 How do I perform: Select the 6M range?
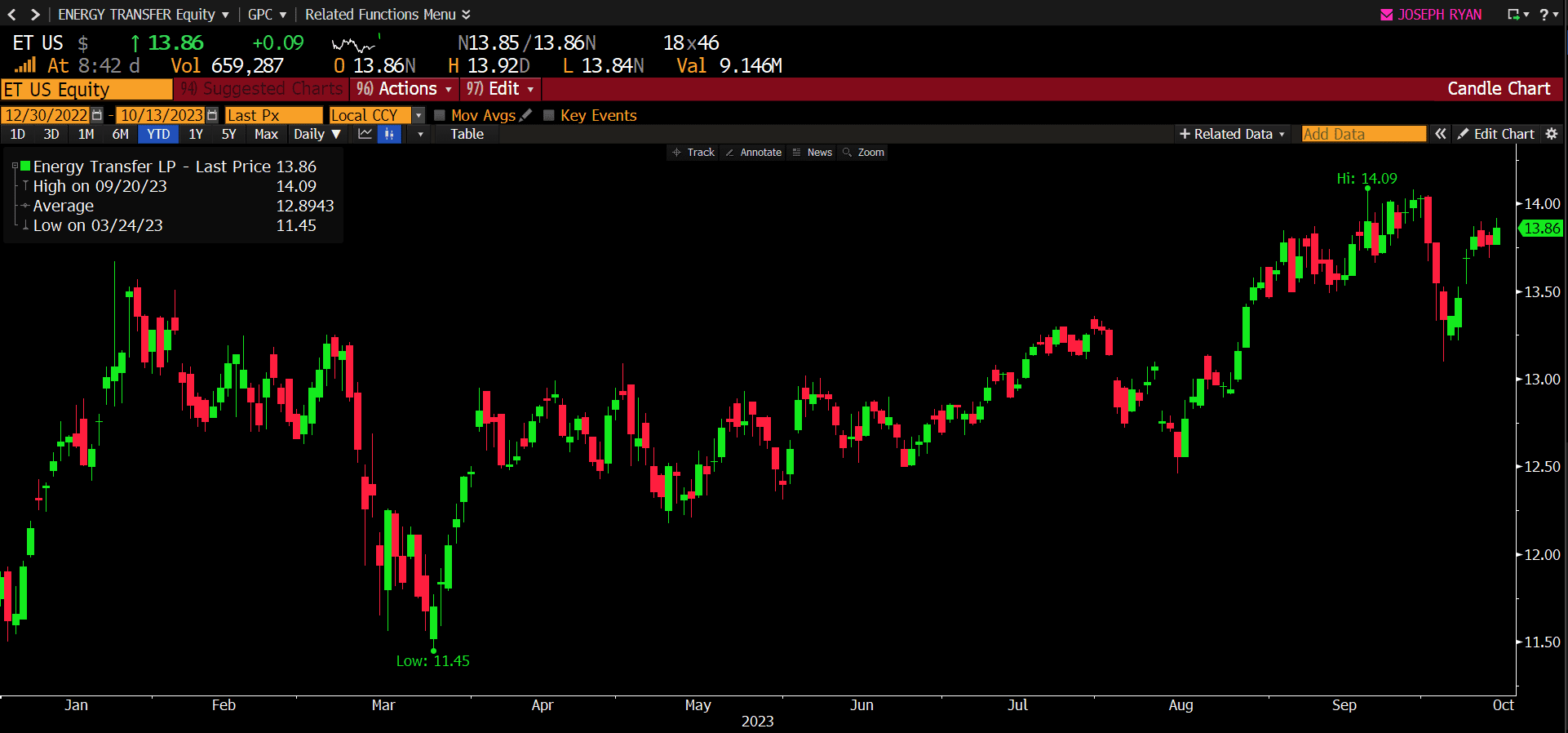pos(121,134)
